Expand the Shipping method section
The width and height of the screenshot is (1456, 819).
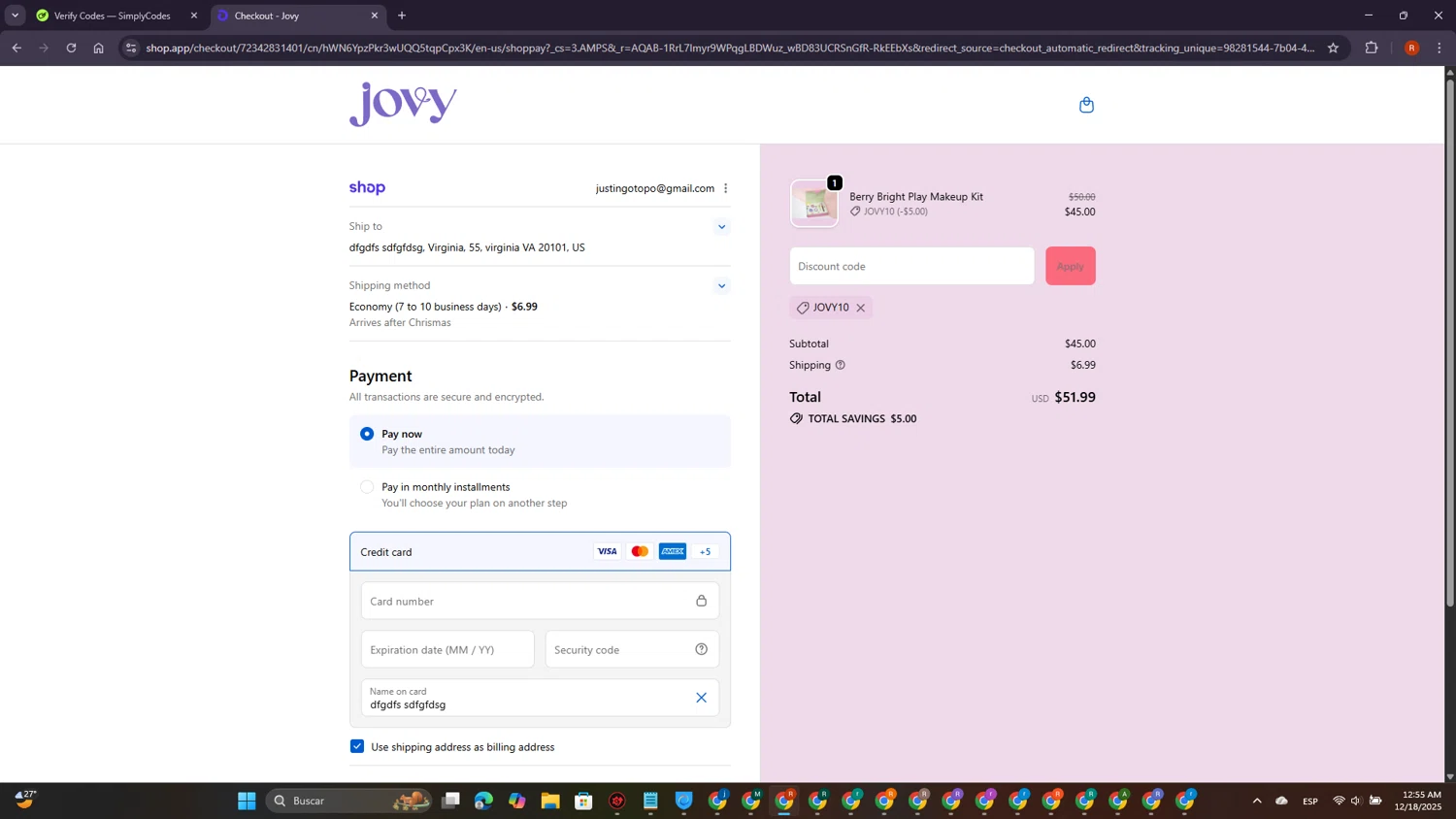(721, 286)
